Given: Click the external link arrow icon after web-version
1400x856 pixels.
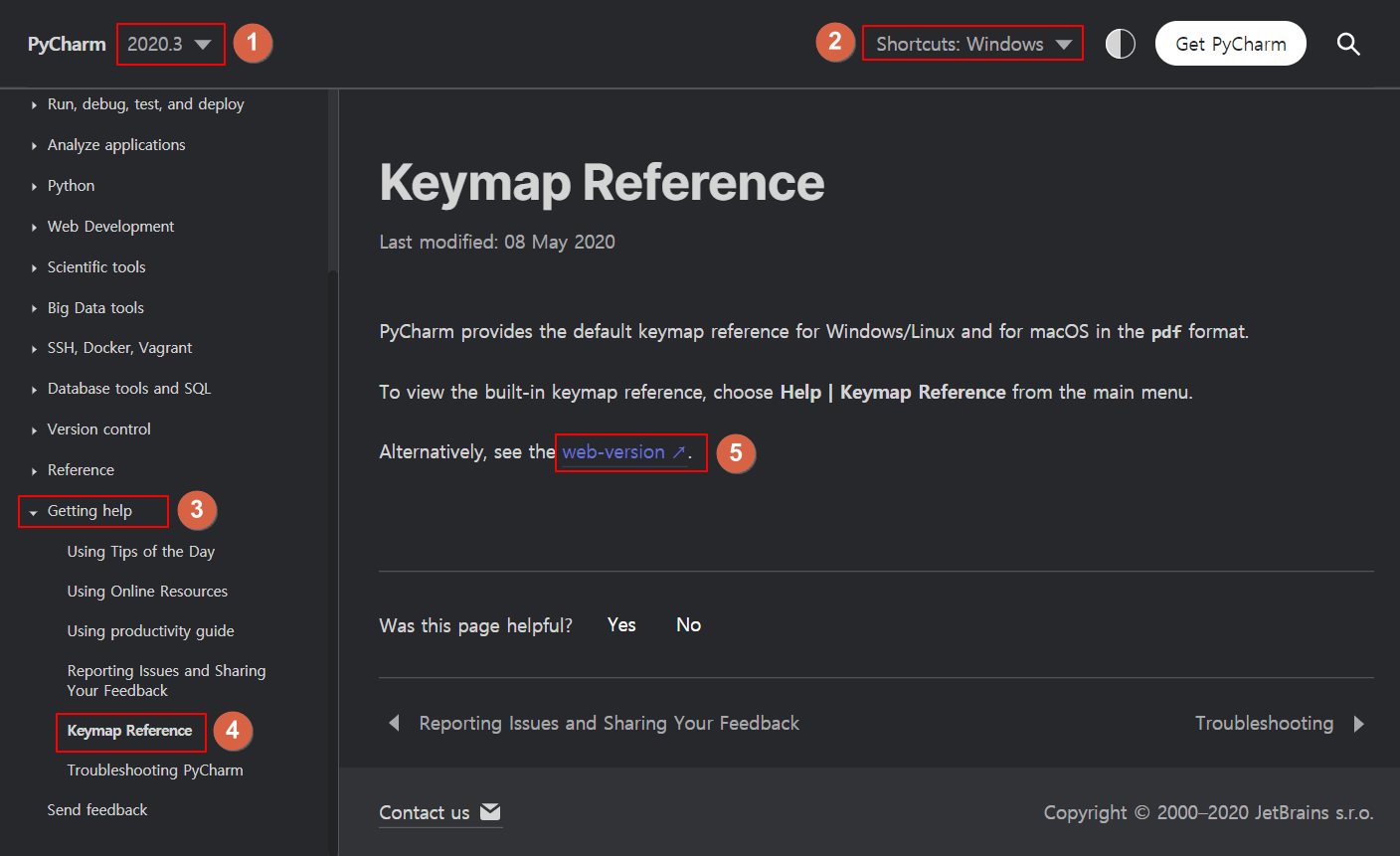Looking at the screenshot, I should coord(679,452).
